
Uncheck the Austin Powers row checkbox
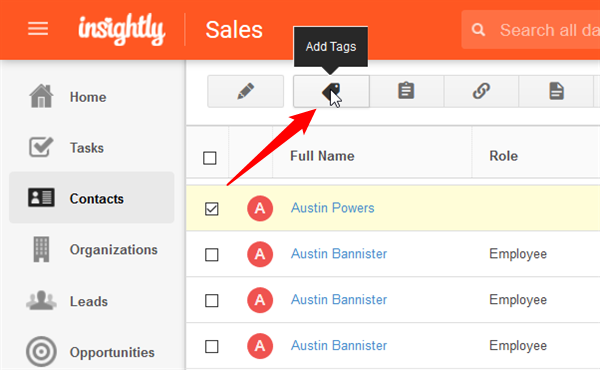point(212,209)
